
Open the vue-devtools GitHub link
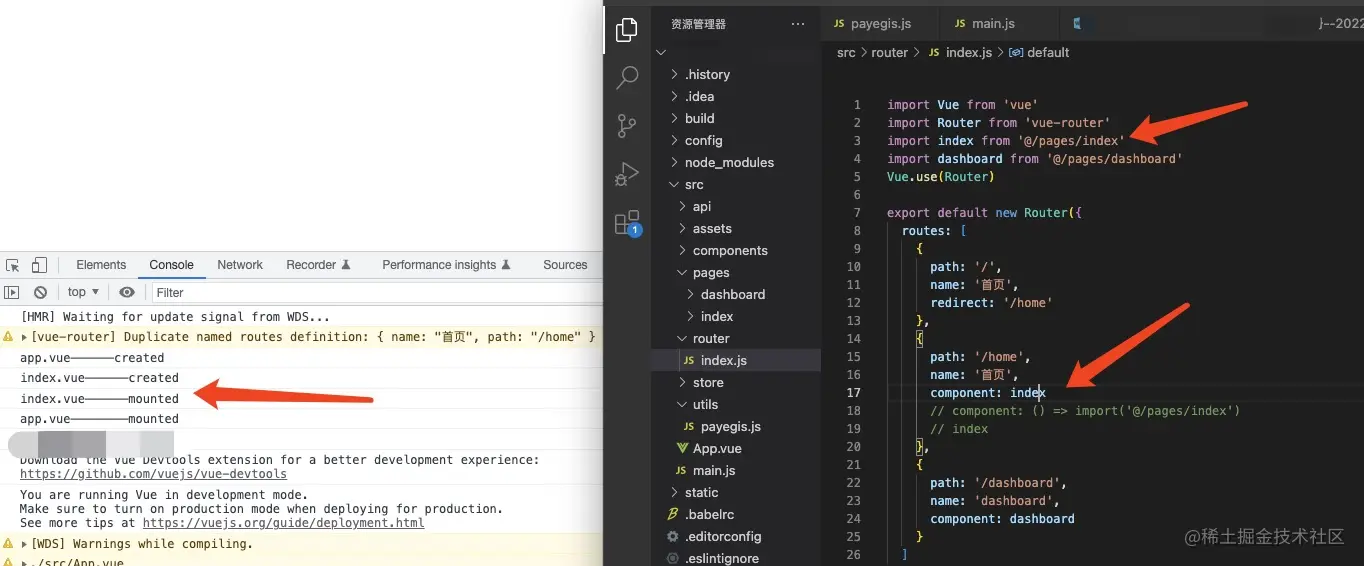[x=153, y=474]
